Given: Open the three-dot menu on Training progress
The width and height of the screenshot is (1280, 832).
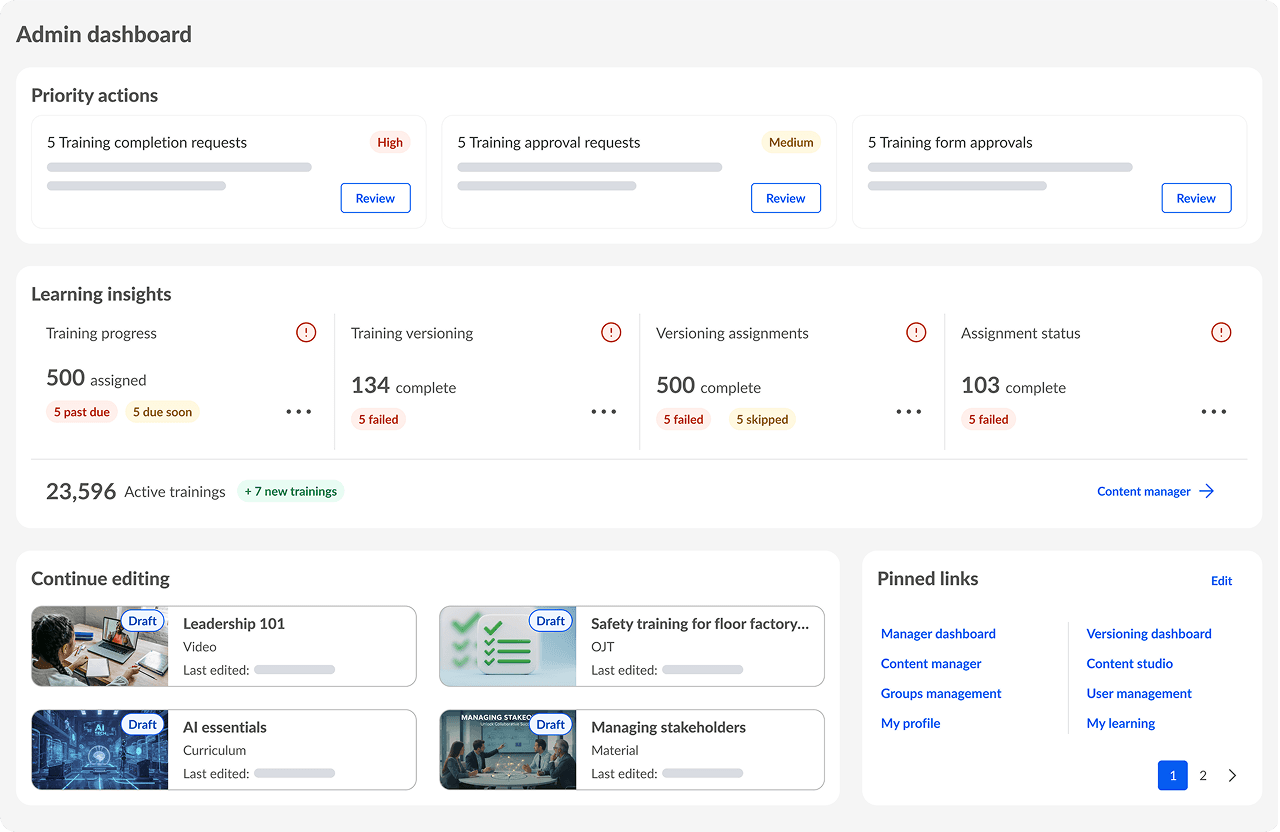Looking at the screenshot, I should [x=298, y=411].
